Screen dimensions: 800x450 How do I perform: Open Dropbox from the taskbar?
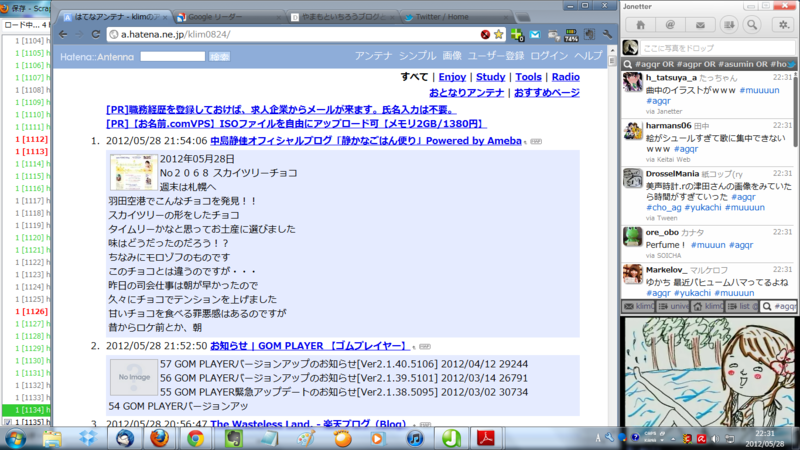point(88,438)
